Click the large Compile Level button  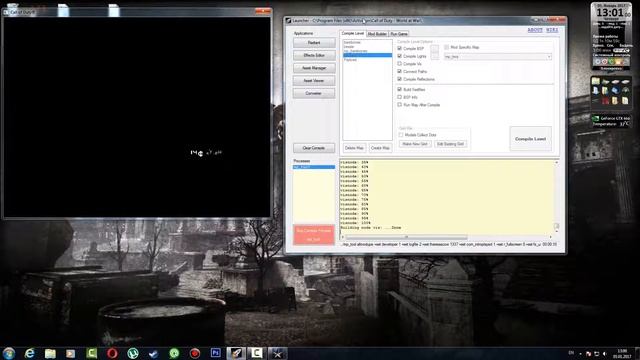530,139
